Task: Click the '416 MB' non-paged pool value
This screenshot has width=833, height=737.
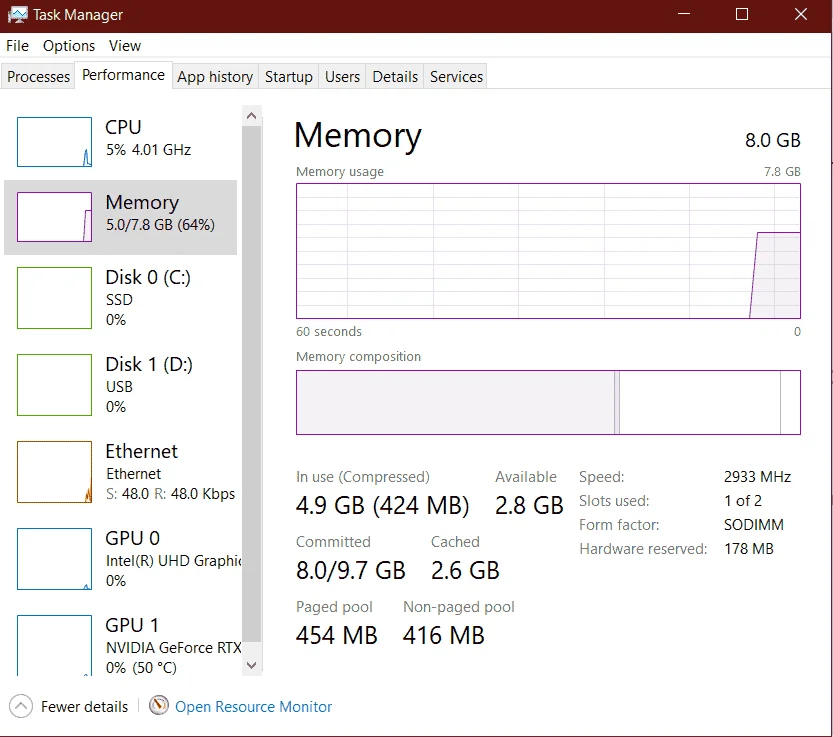Action: [444, 636]
